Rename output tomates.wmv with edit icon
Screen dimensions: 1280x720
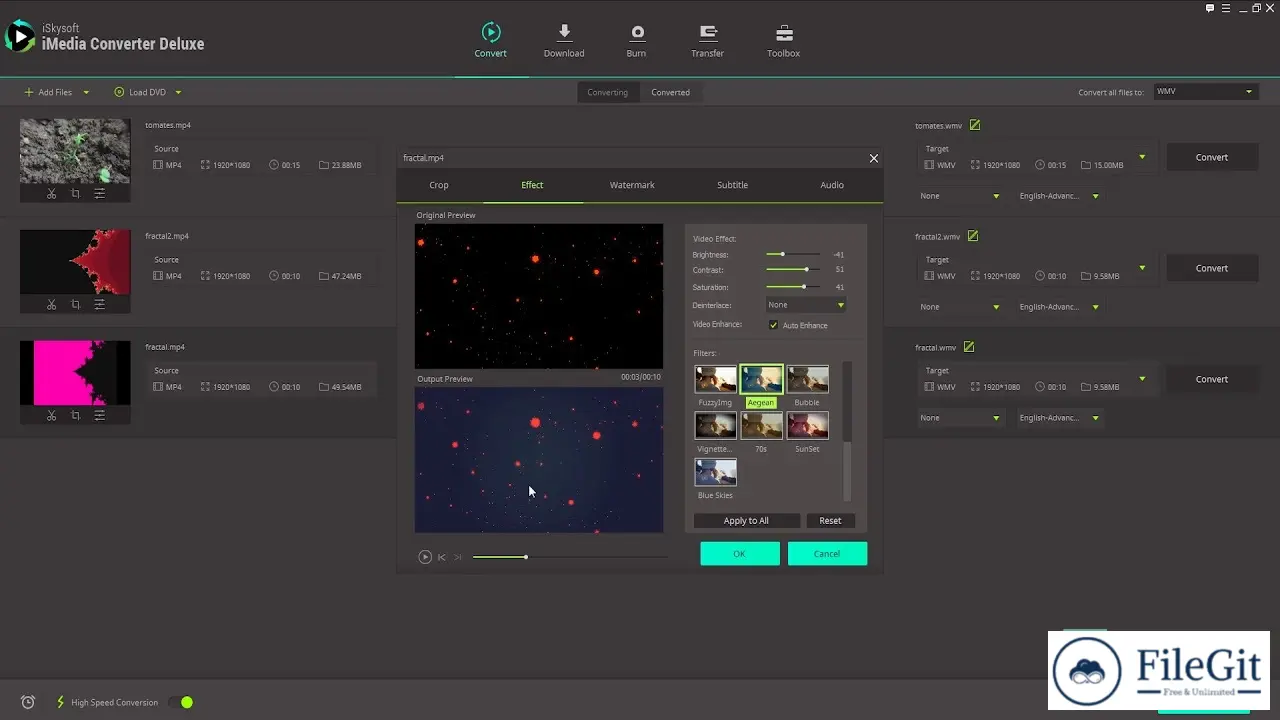click(x=975, y=125)
